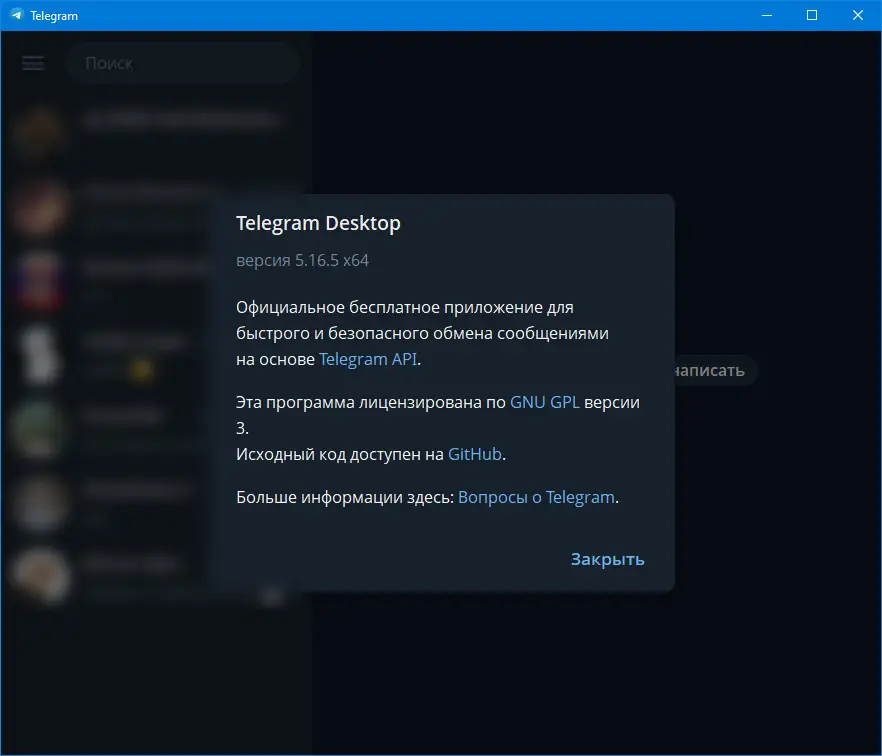Open the chat with red-blue avatar

(x=39, y=281)
